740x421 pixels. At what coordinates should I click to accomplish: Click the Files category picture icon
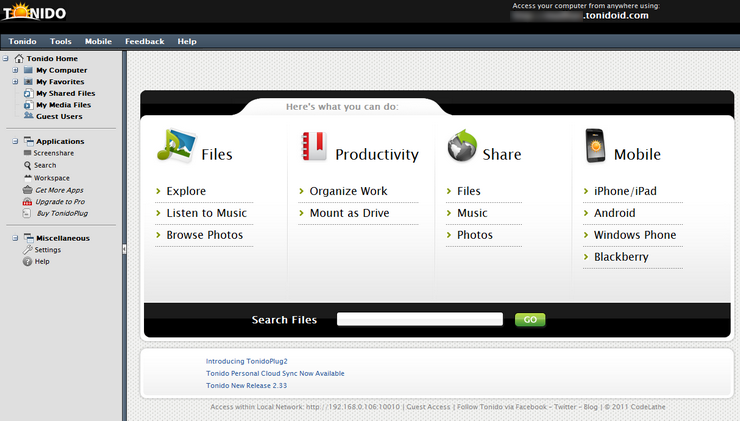click(x=174, y=147)
